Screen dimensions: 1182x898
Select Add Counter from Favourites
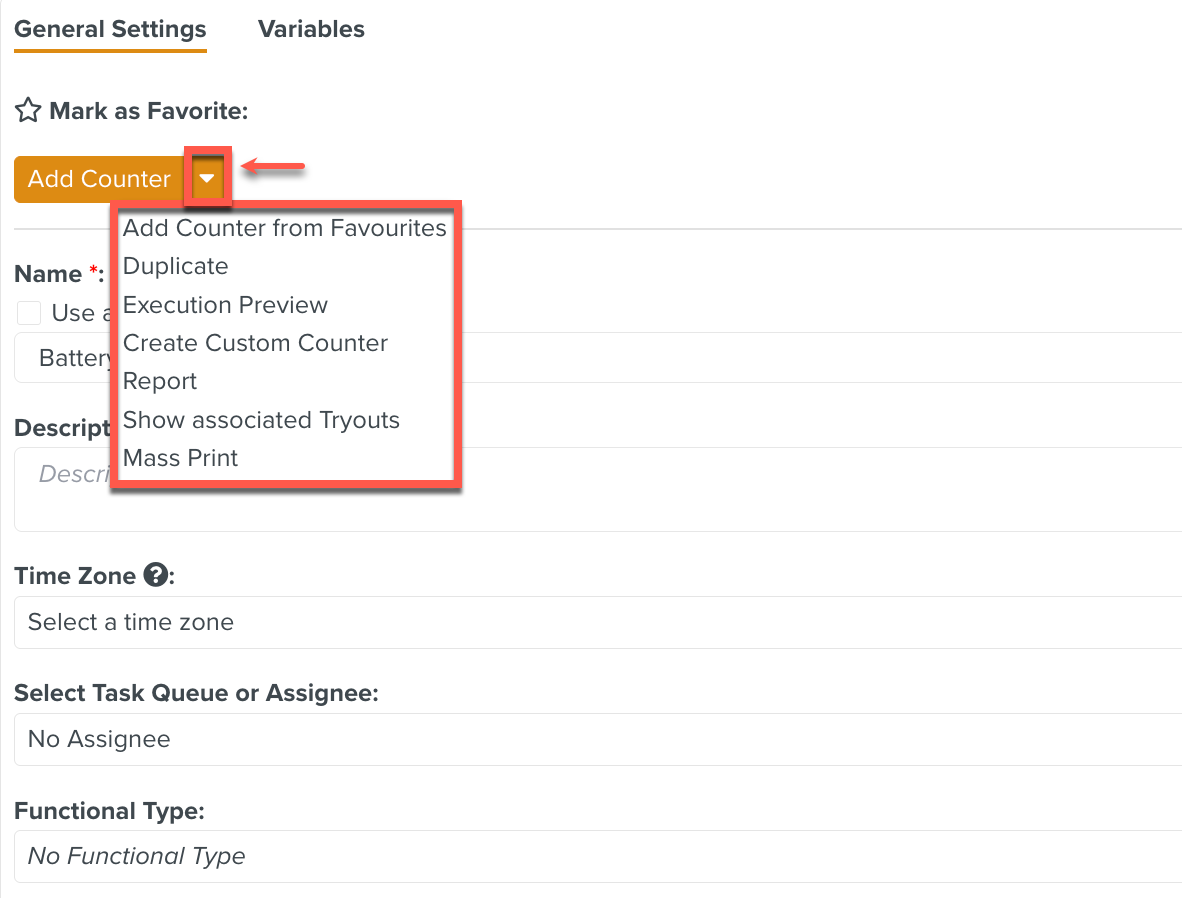tap(284, 228)
